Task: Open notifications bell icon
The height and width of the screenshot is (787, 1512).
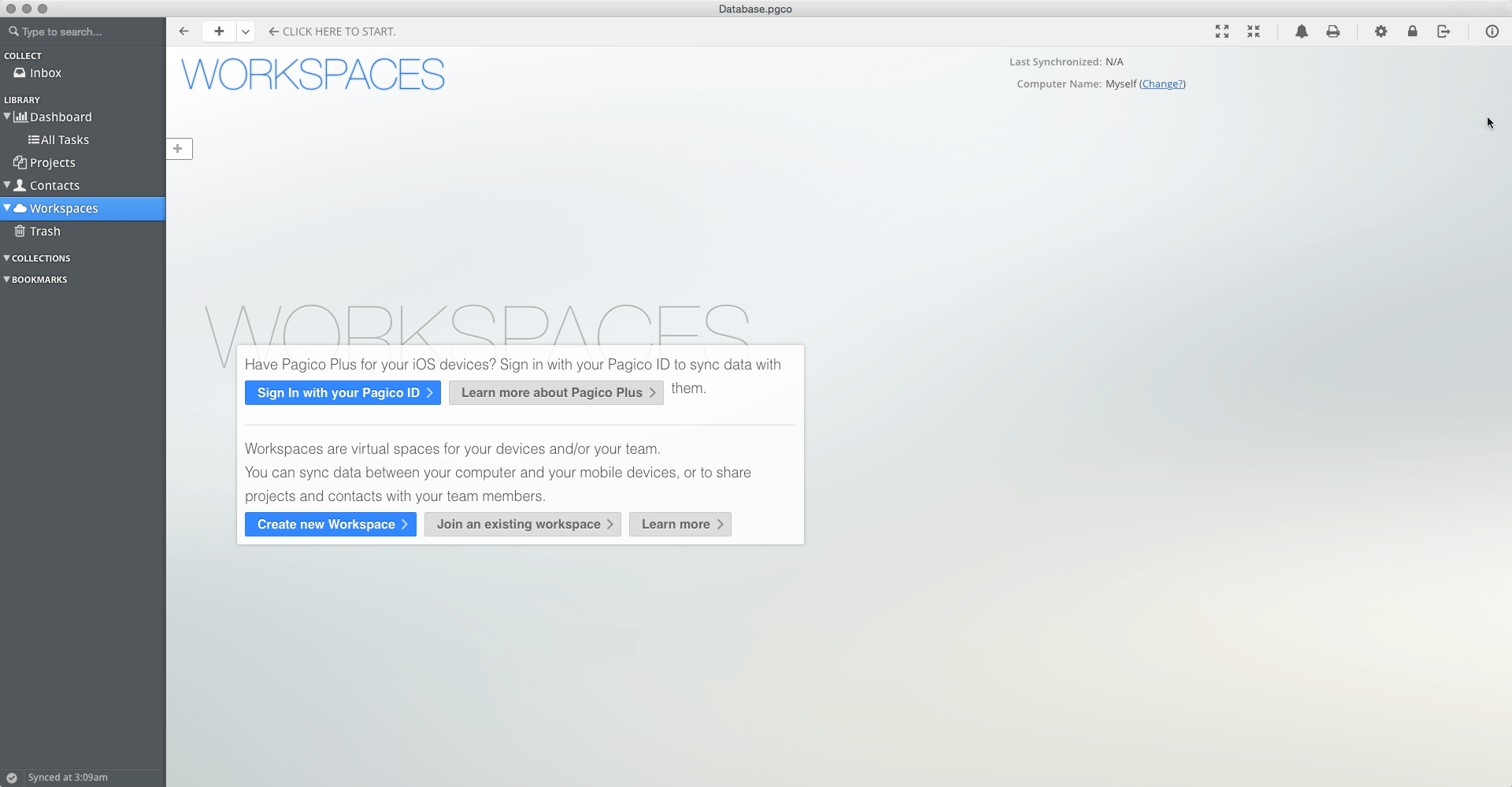Action: coord(1302,32)
